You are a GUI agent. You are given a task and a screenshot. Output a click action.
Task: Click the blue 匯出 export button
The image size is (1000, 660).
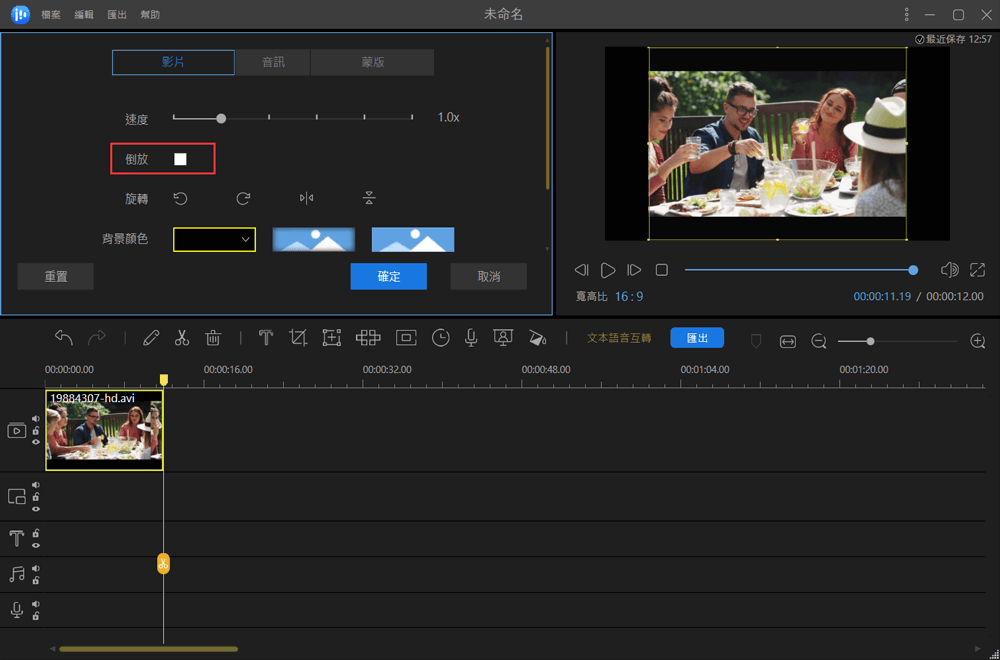pyautogui.click(x=697, y=339)
